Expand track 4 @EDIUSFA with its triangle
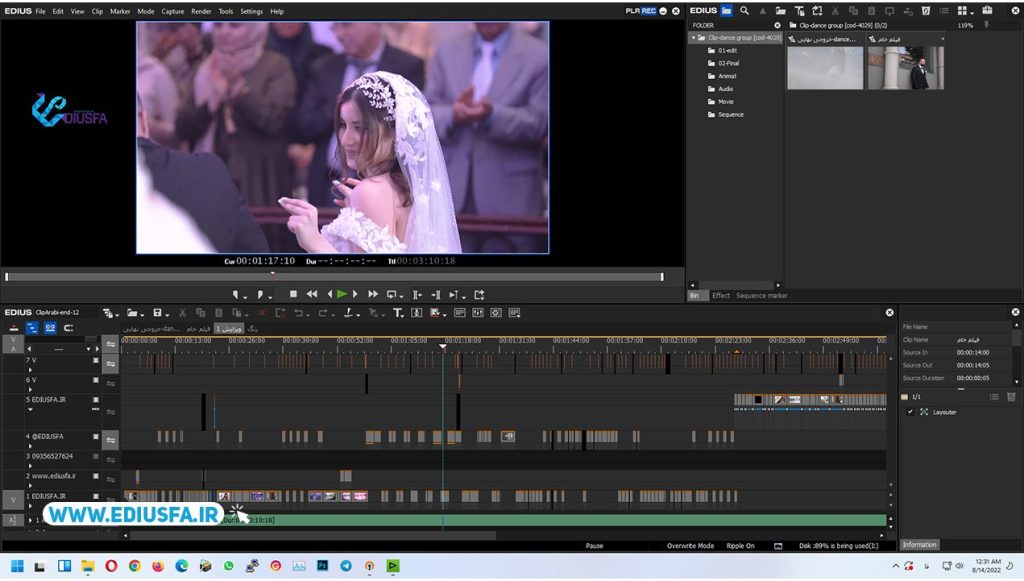This screenshot has height=581, width=1024. [30, 447]
